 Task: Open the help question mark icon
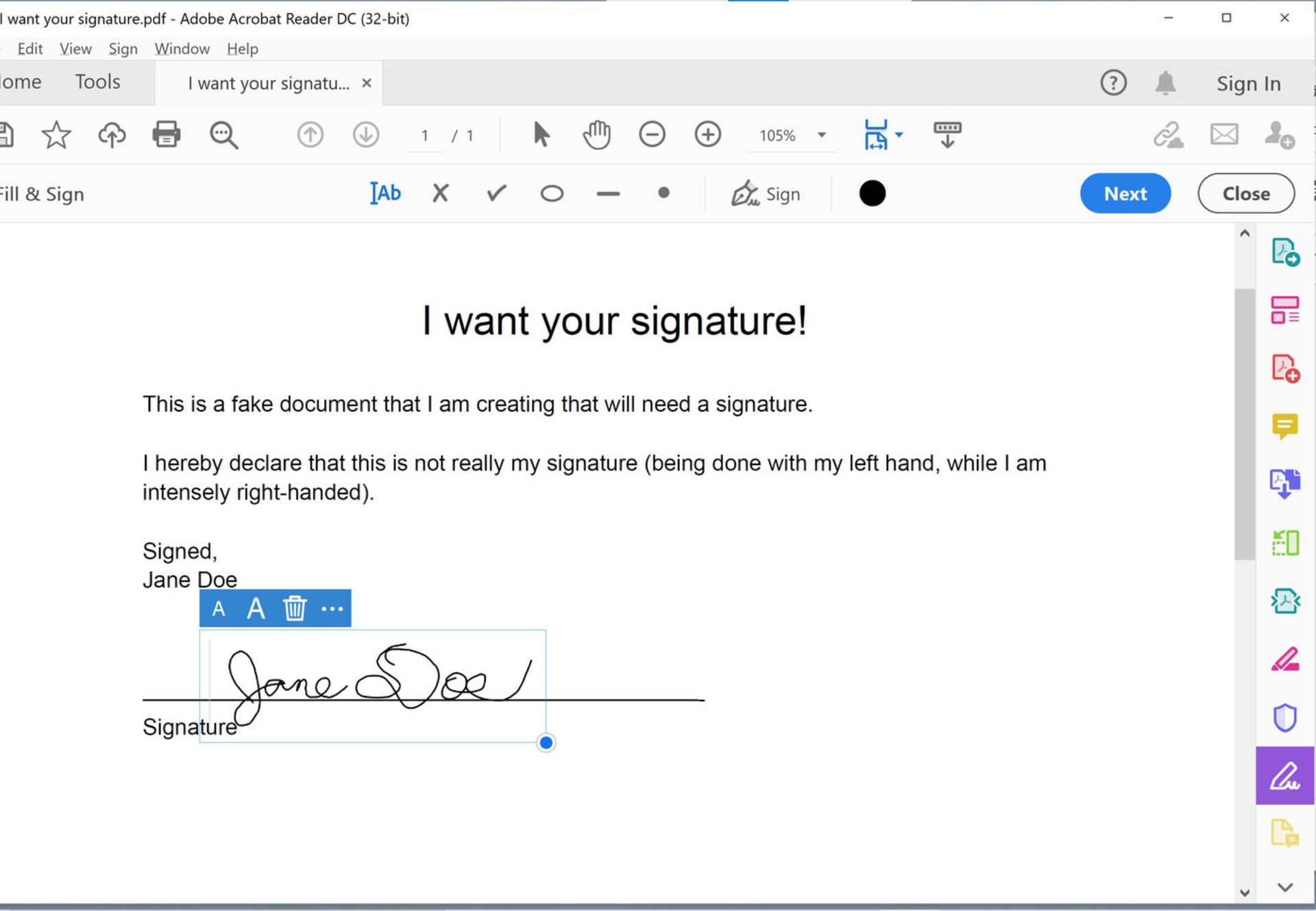1113,83
